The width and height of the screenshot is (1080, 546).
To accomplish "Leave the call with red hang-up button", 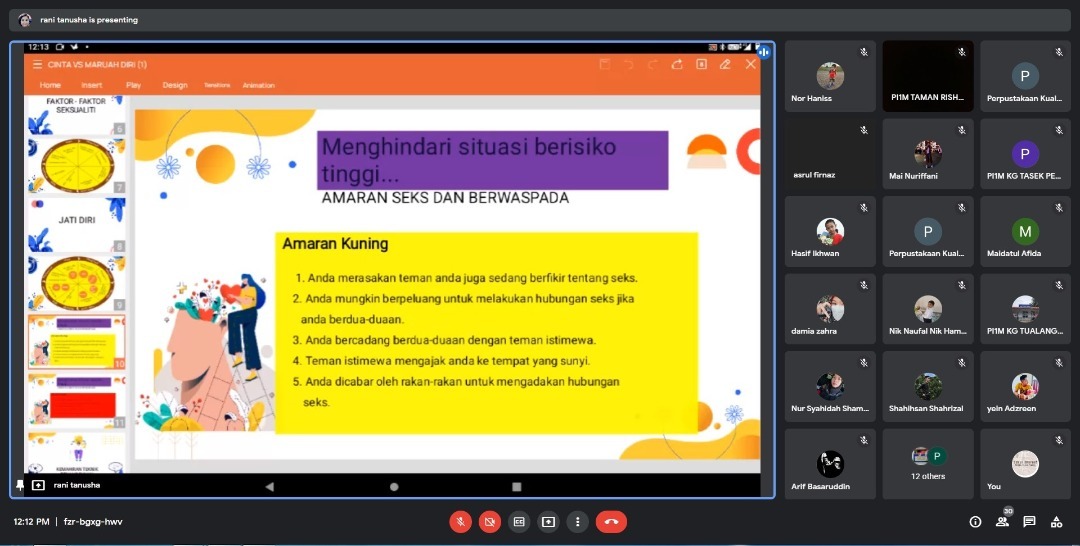I will (x=611, y=521).
